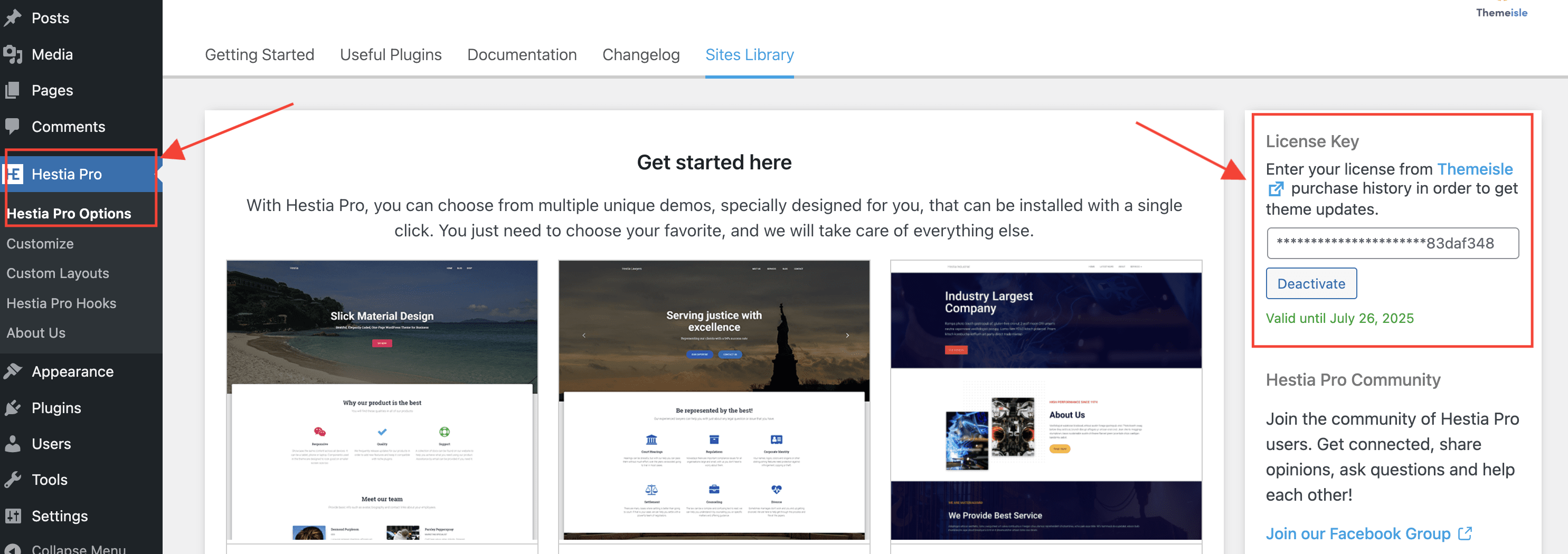The height and width of the screenshot is (554, 1568).
Task: Switch to Changelog tab
Action: click(x=641, y=55)
